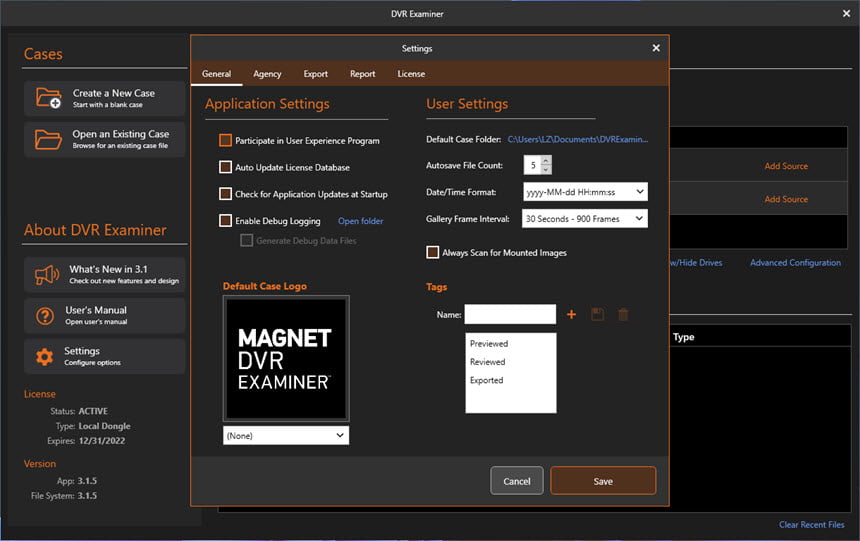Decrease Autosave File Count with down arrow
Screen dimensions: 860x541
[546, 170]
